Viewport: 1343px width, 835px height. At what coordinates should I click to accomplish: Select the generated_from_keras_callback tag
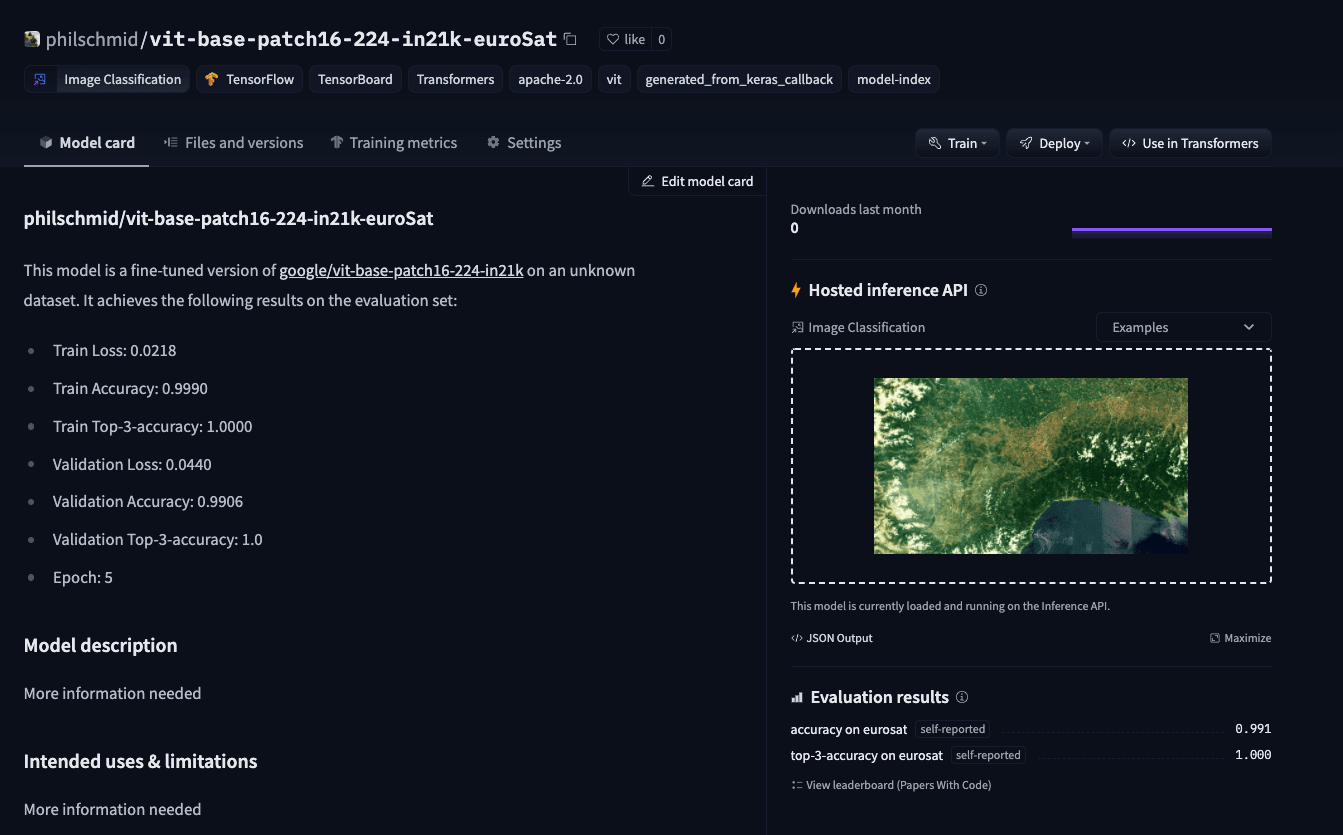point(739,79)
